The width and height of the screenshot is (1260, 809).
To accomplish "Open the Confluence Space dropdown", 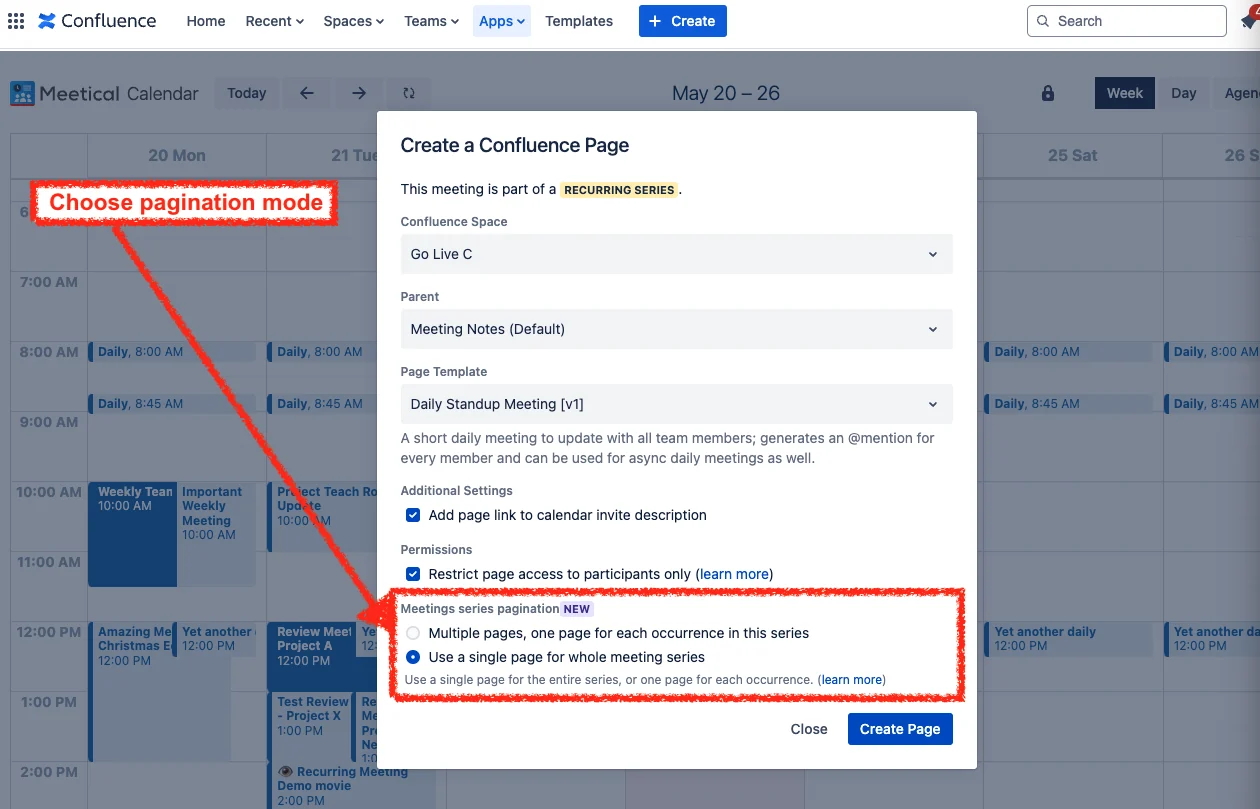I will (x=676, y=254).
